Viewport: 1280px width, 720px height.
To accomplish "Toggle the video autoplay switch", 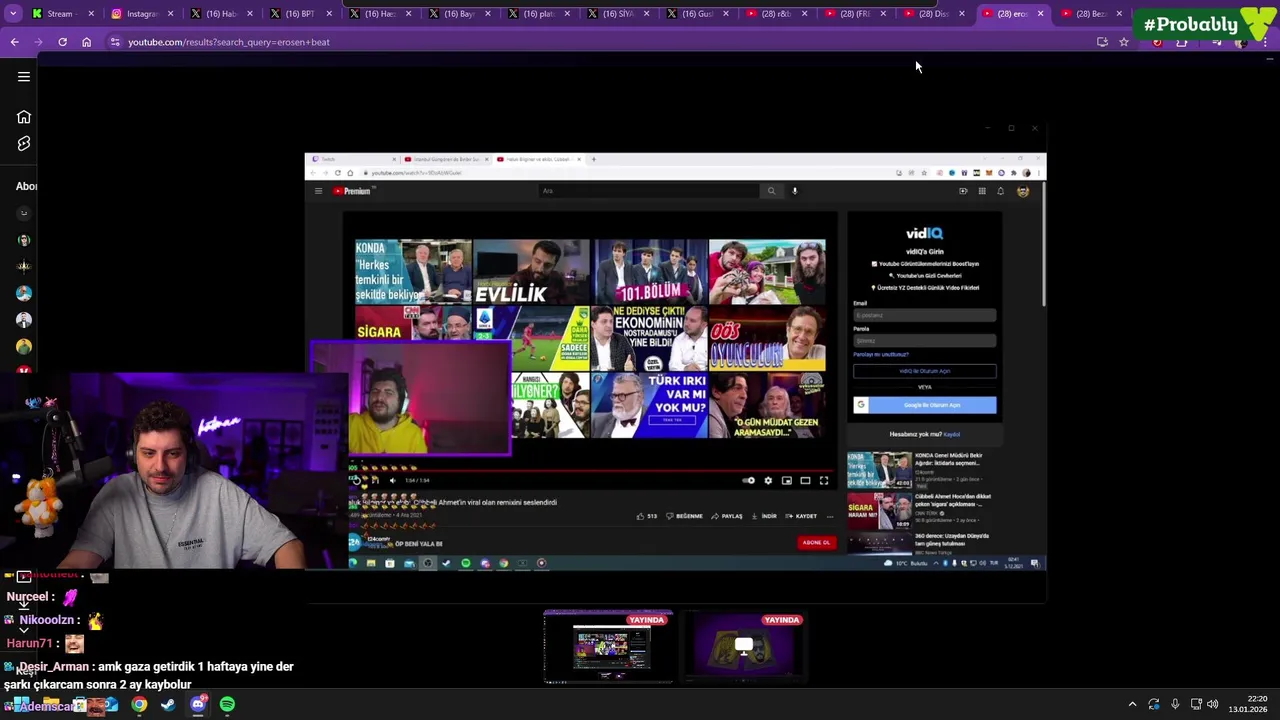I will [x=749, y=481].
